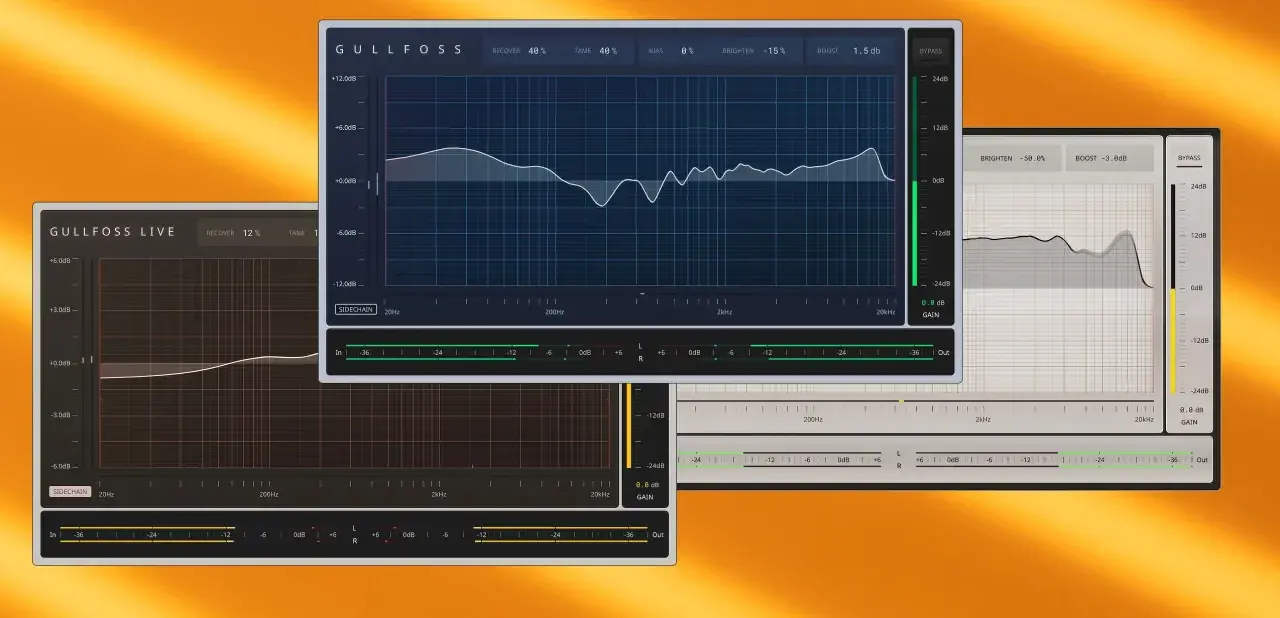Click the +12.0dB axis label in blue Gullfoss
Viewport: 1280px width, 618px height.
pos(344,77)
